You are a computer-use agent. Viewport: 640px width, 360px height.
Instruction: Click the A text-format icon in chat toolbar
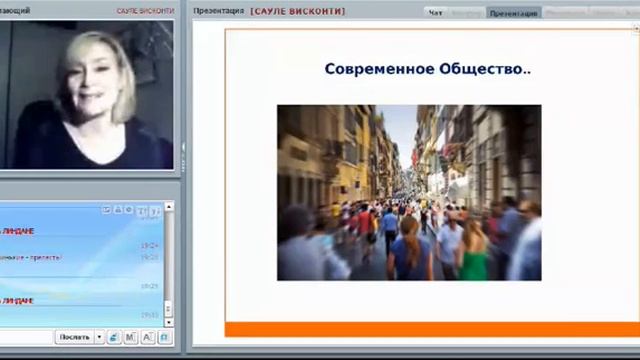(x=148, y=337)
